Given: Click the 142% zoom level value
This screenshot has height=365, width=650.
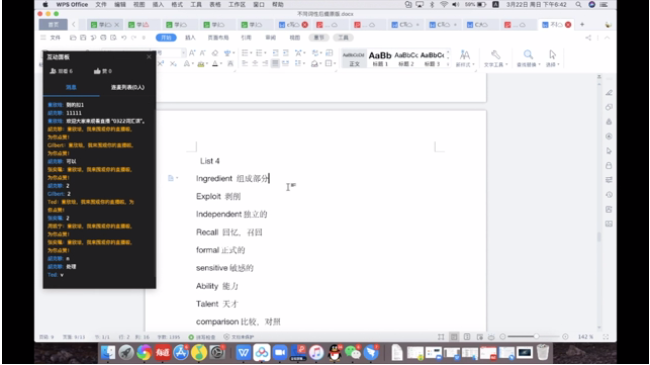Looking at the screenshot, I should pyautogui.click(x=585, y=337).
